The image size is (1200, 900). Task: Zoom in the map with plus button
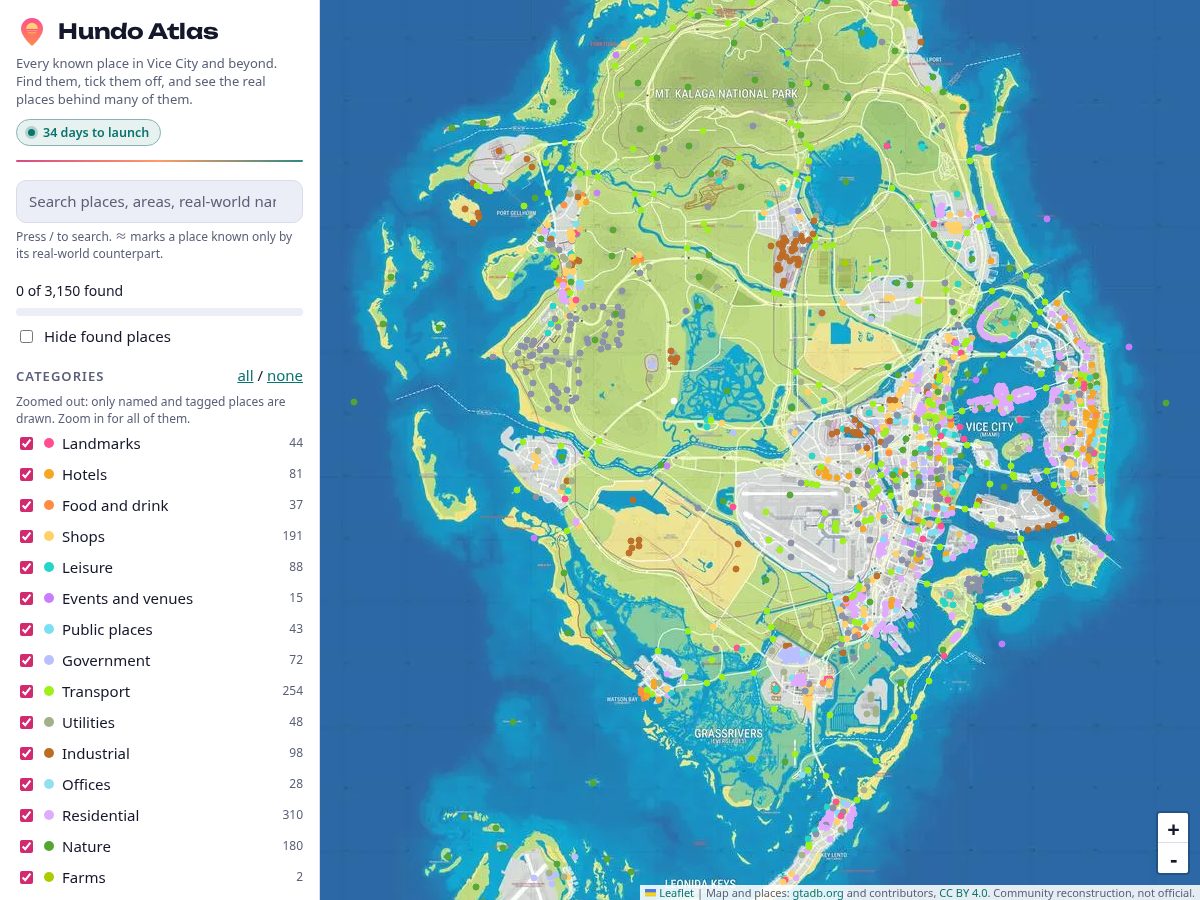pos(1173,829)
